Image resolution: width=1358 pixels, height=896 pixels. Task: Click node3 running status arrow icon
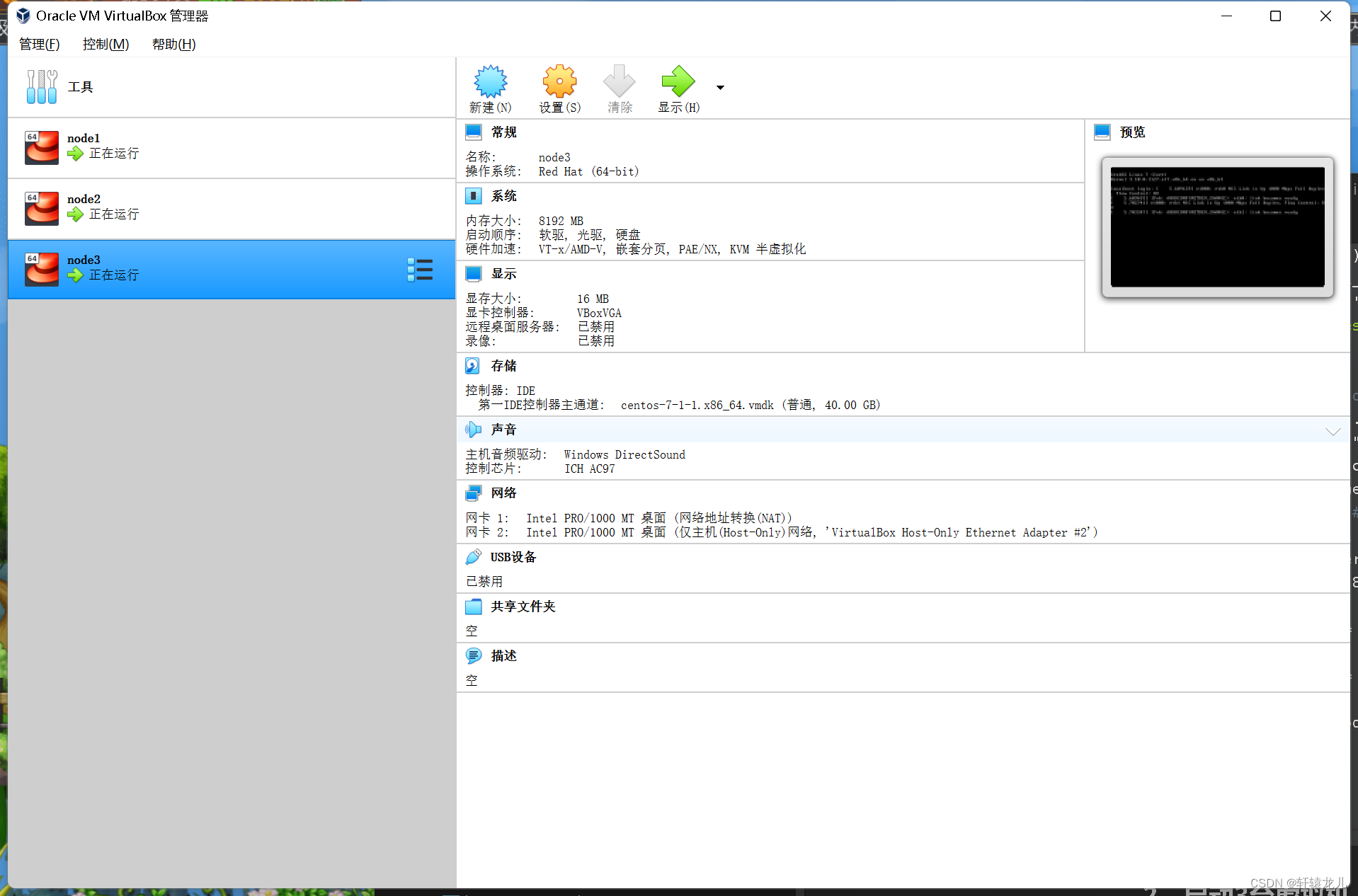tap(76, 275)
